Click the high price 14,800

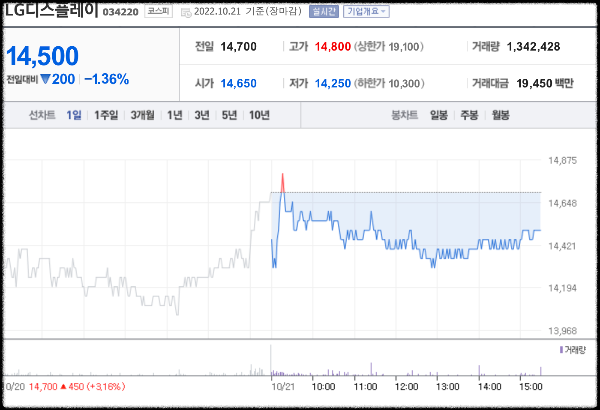coord(333,47)
